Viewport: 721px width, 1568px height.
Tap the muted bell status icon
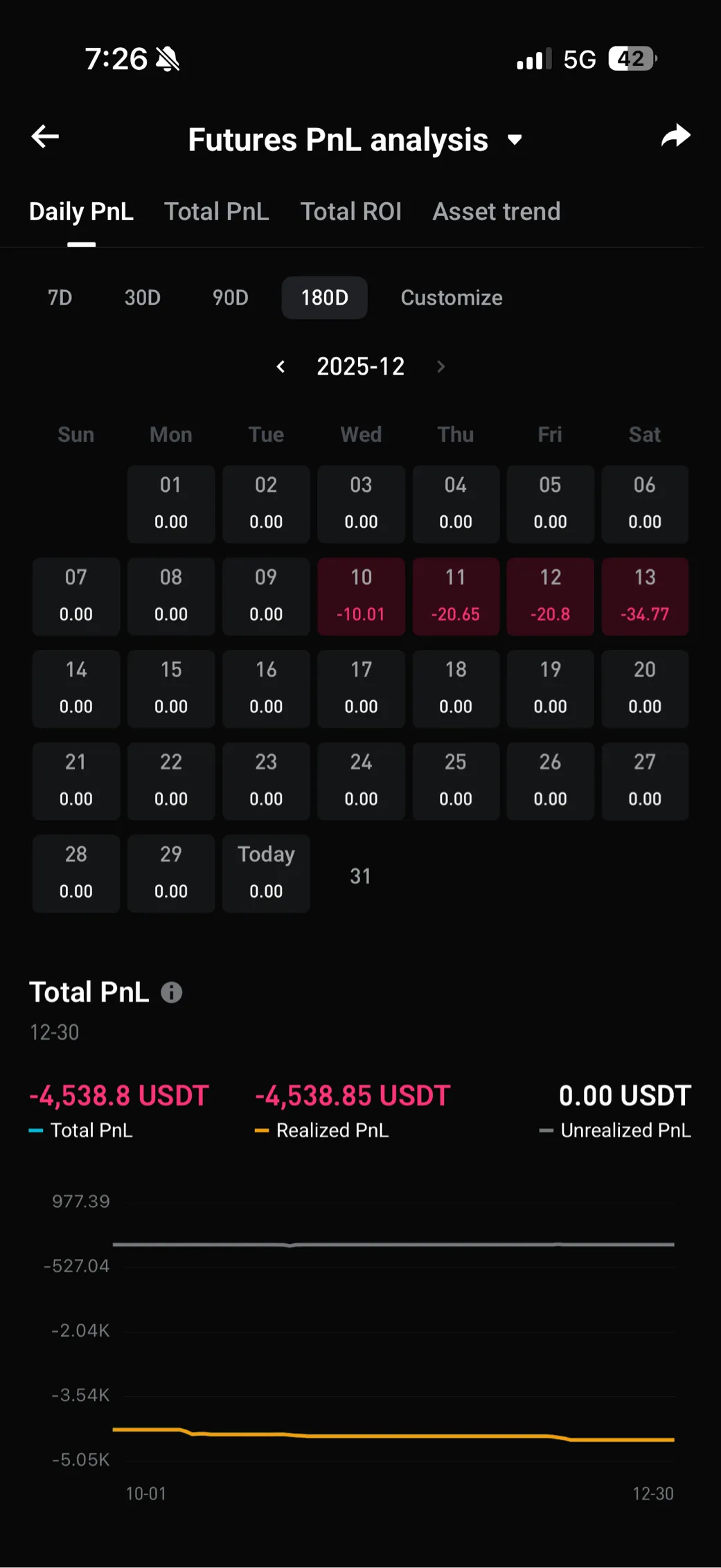coord(168,60)
